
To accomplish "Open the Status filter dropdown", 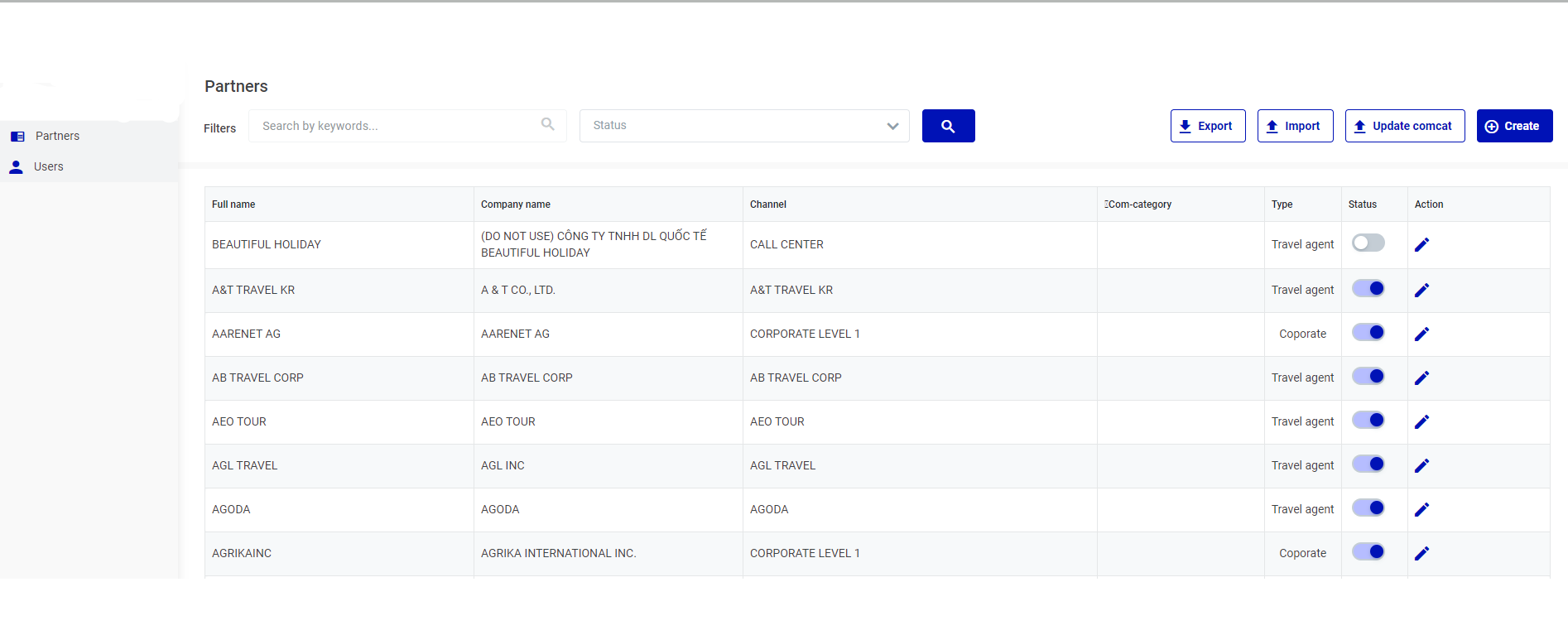I will coord(733,126).
